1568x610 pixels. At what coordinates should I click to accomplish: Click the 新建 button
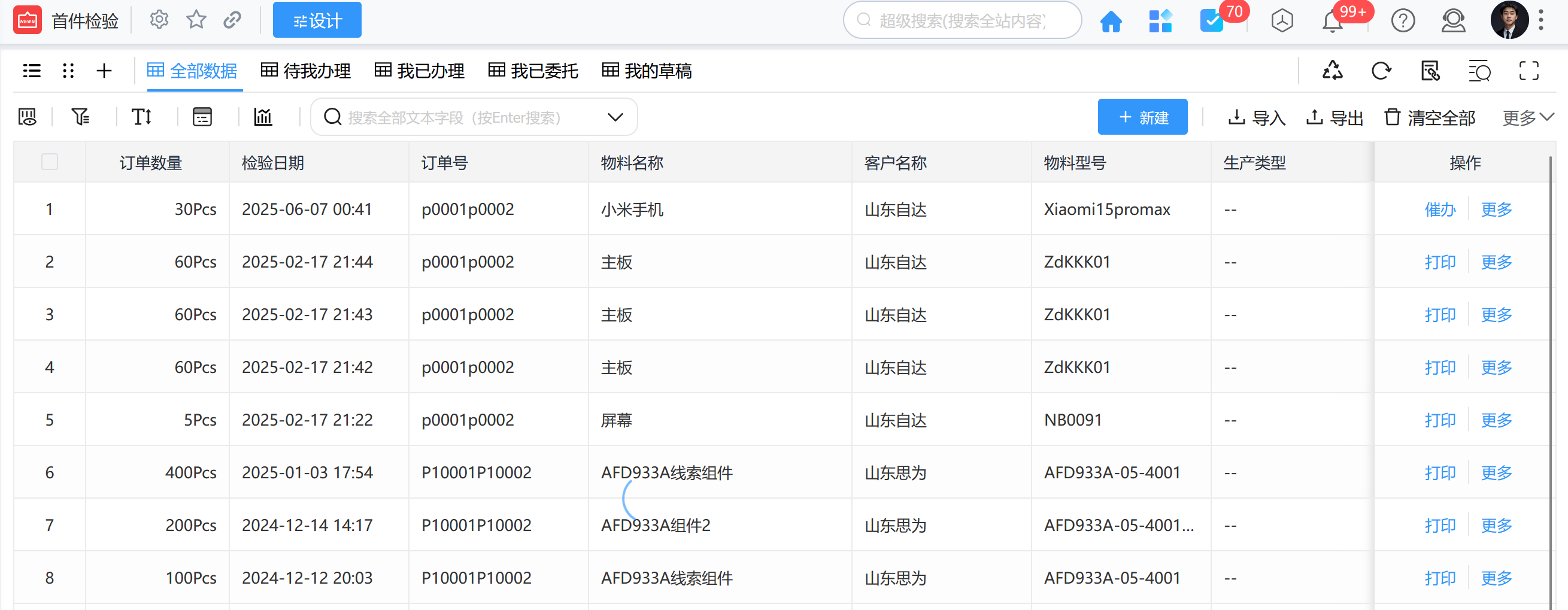tap(1142, 117)
